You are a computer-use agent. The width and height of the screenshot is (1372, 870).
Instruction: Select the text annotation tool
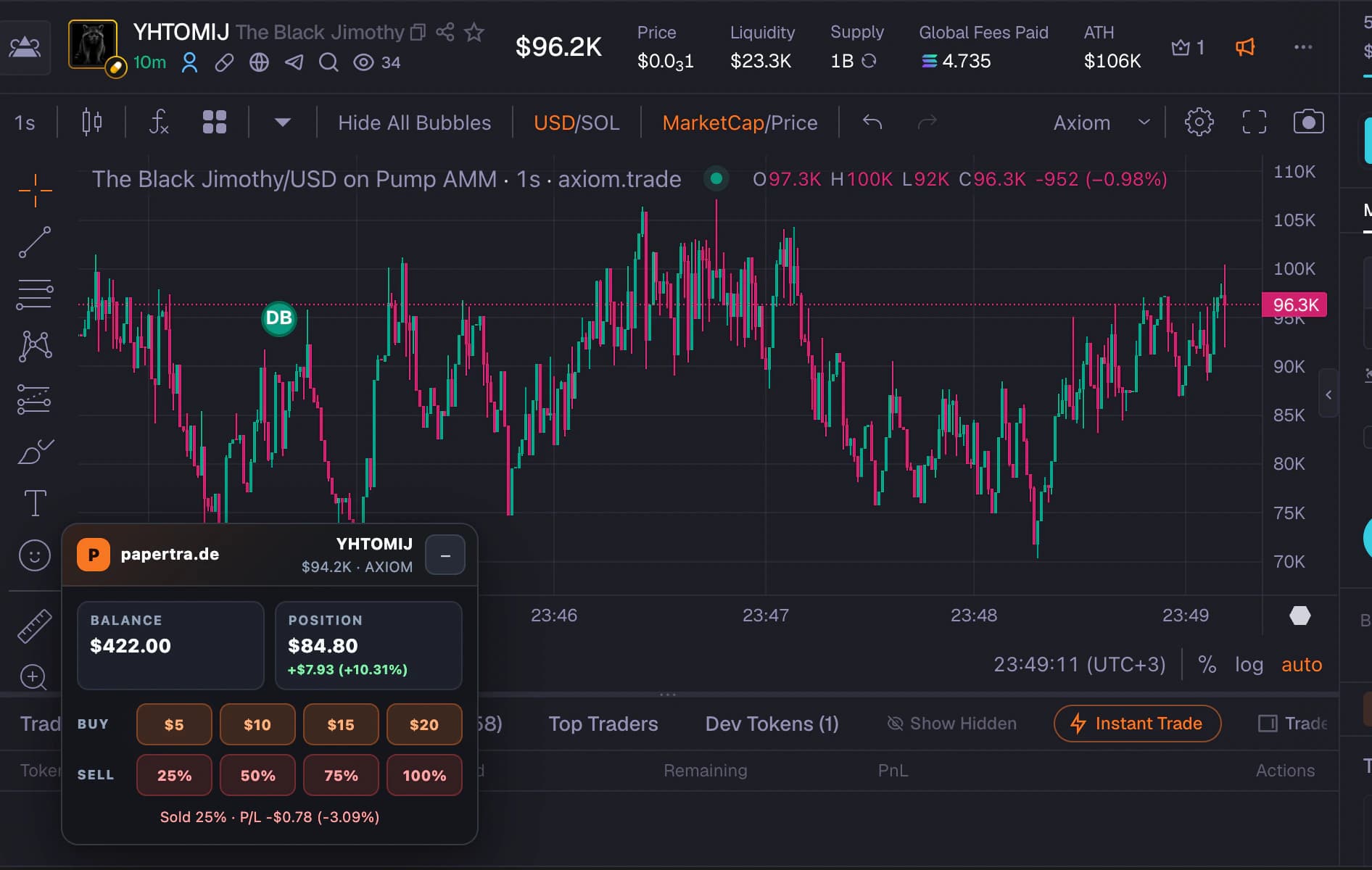tap(35, 503)
